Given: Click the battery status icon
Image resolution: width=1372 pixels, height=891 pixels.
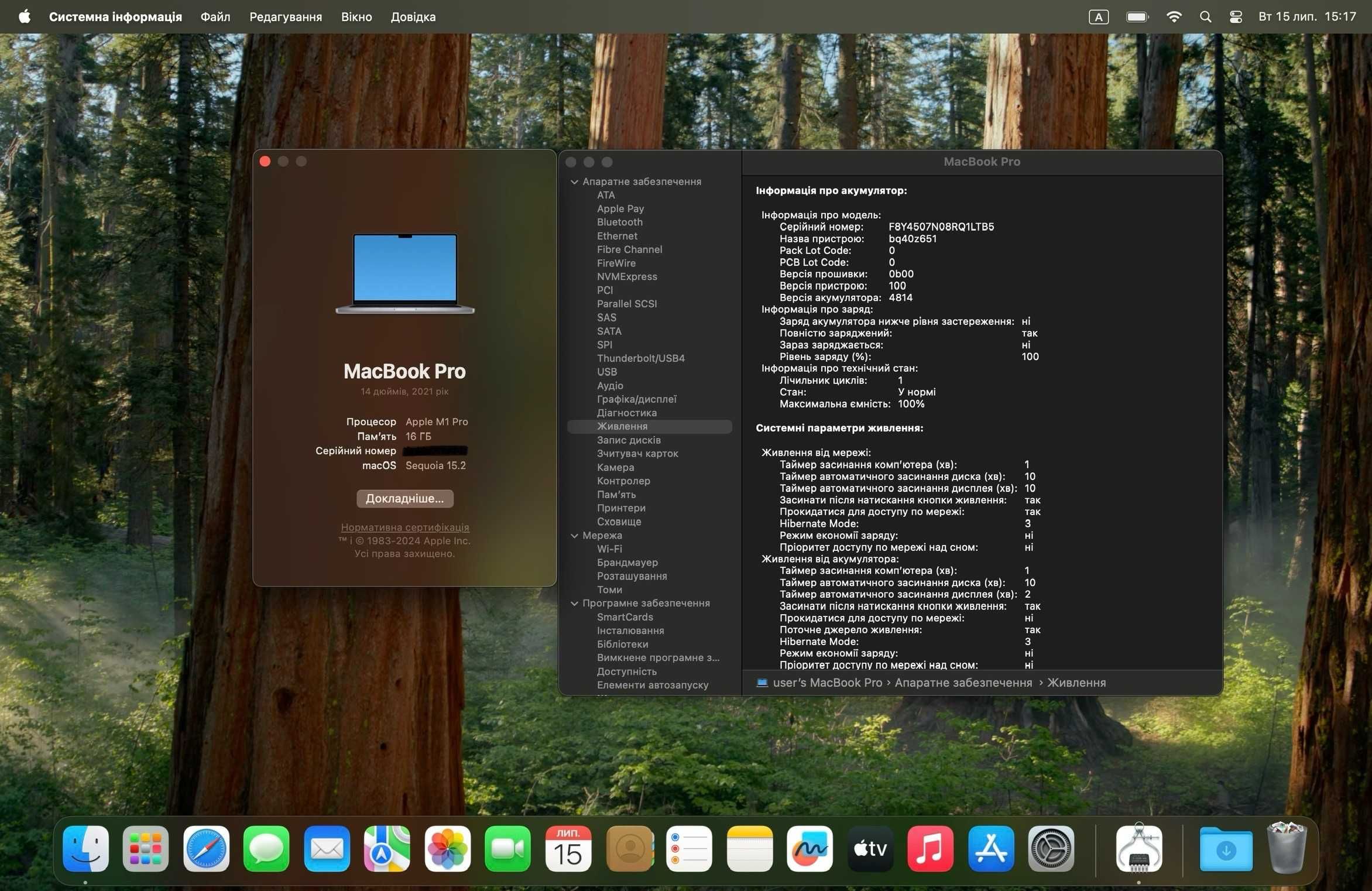Looking at the screenshot, I should point(1137,17).
